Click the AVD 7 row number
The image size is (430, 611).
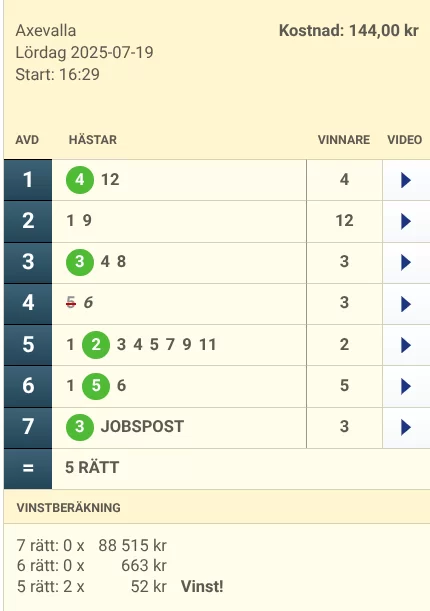[x=28, y=427]
